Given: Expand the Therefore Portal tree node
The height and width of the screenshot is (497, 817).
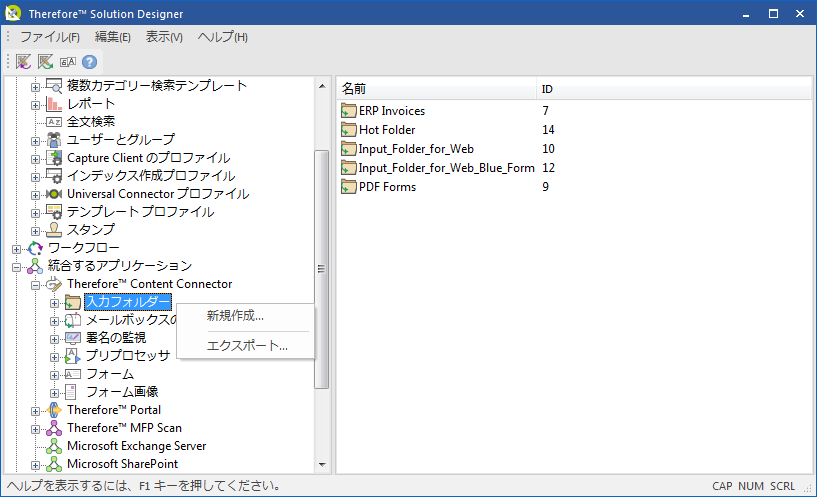Looking at the screenshot, I should (x=35, y=411).
